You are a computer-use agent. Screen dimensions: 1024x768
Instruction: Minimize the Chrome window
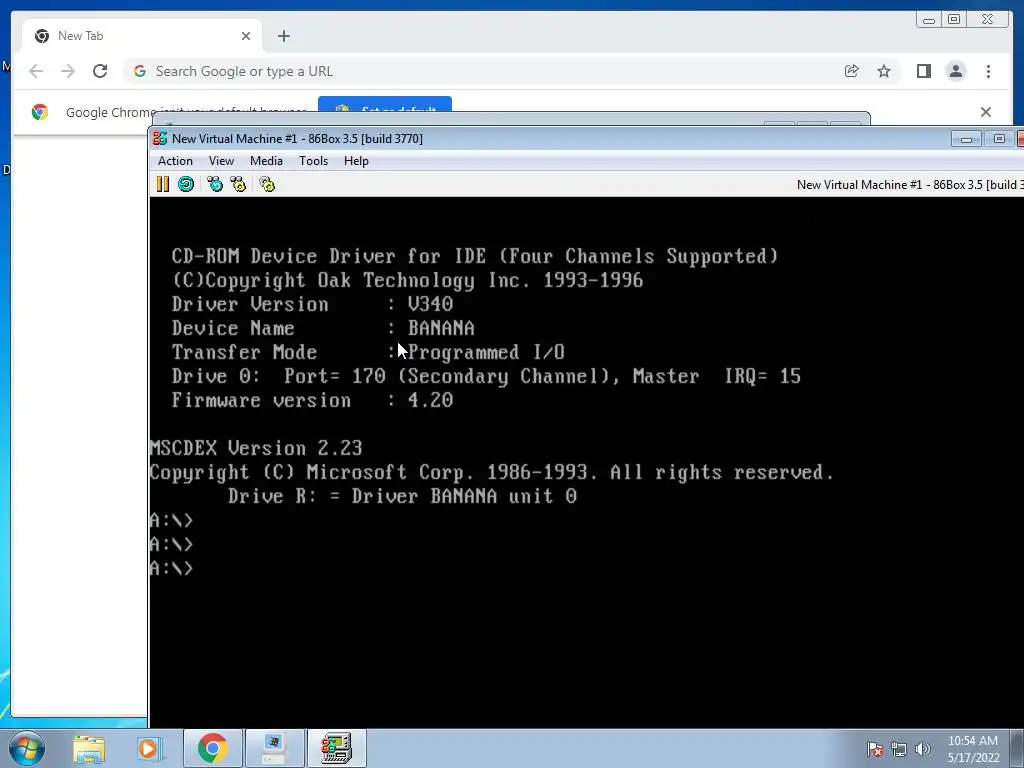[x=928, y=20]
